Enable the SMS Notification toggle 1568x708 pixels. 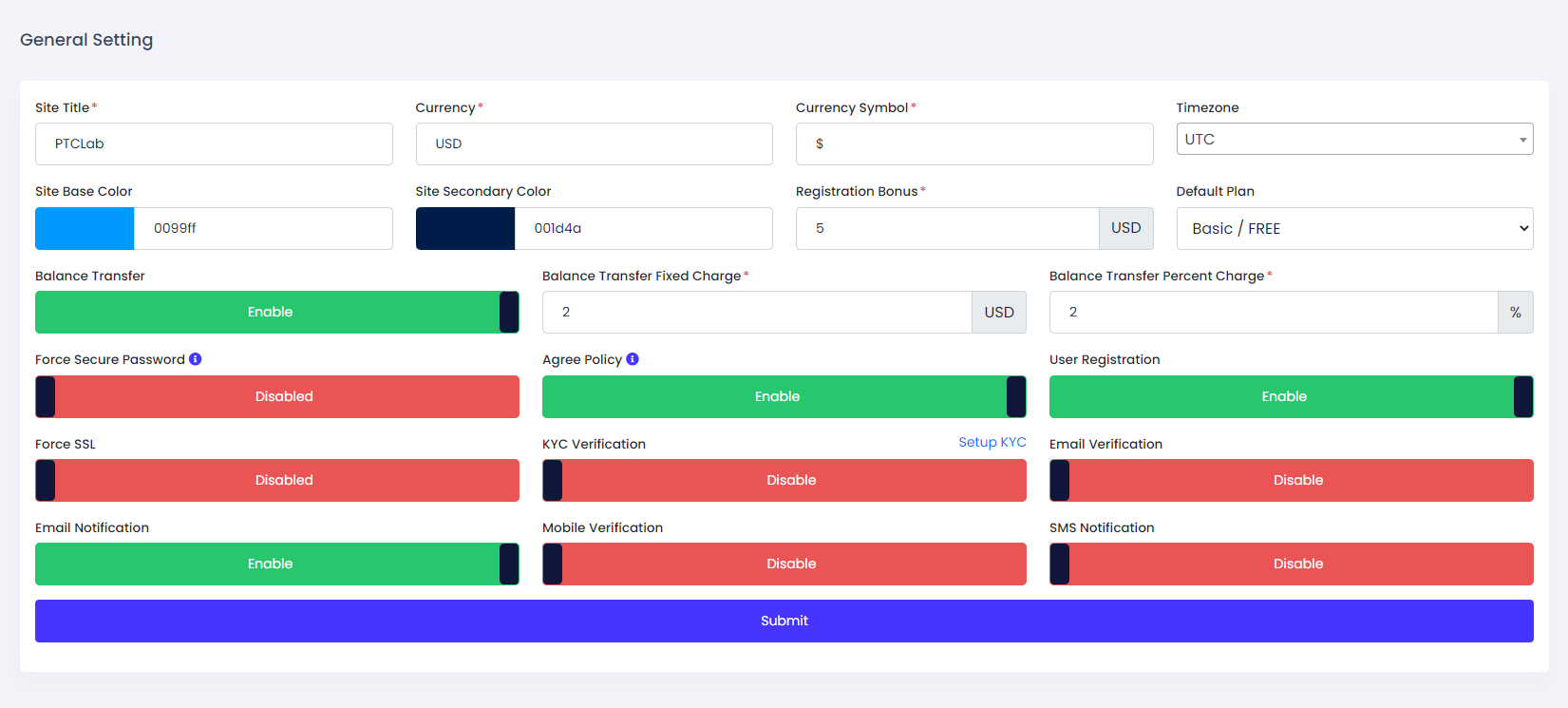click(1291, 564)
